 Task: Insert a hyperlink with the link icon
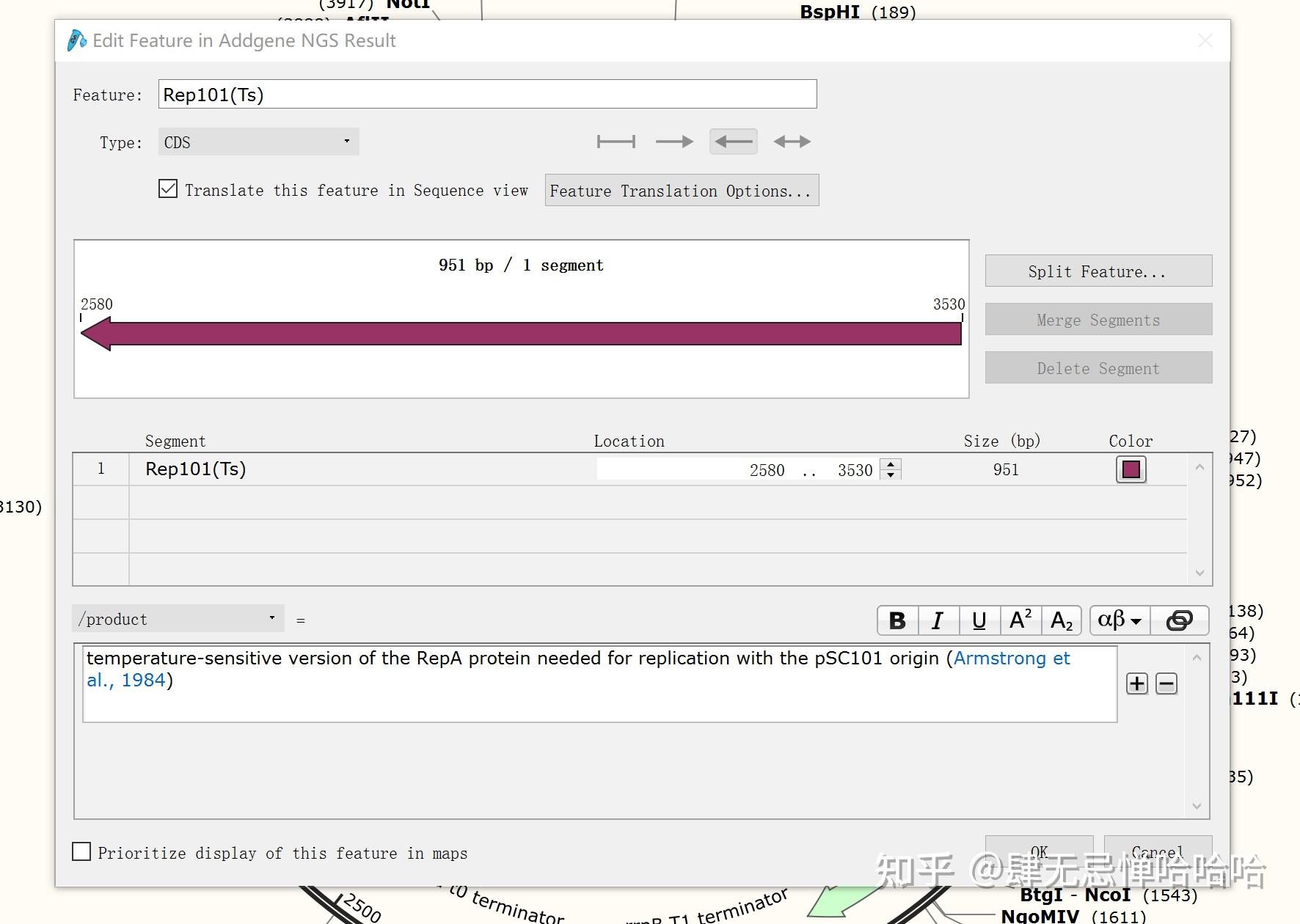click(x=1179, y=620)
